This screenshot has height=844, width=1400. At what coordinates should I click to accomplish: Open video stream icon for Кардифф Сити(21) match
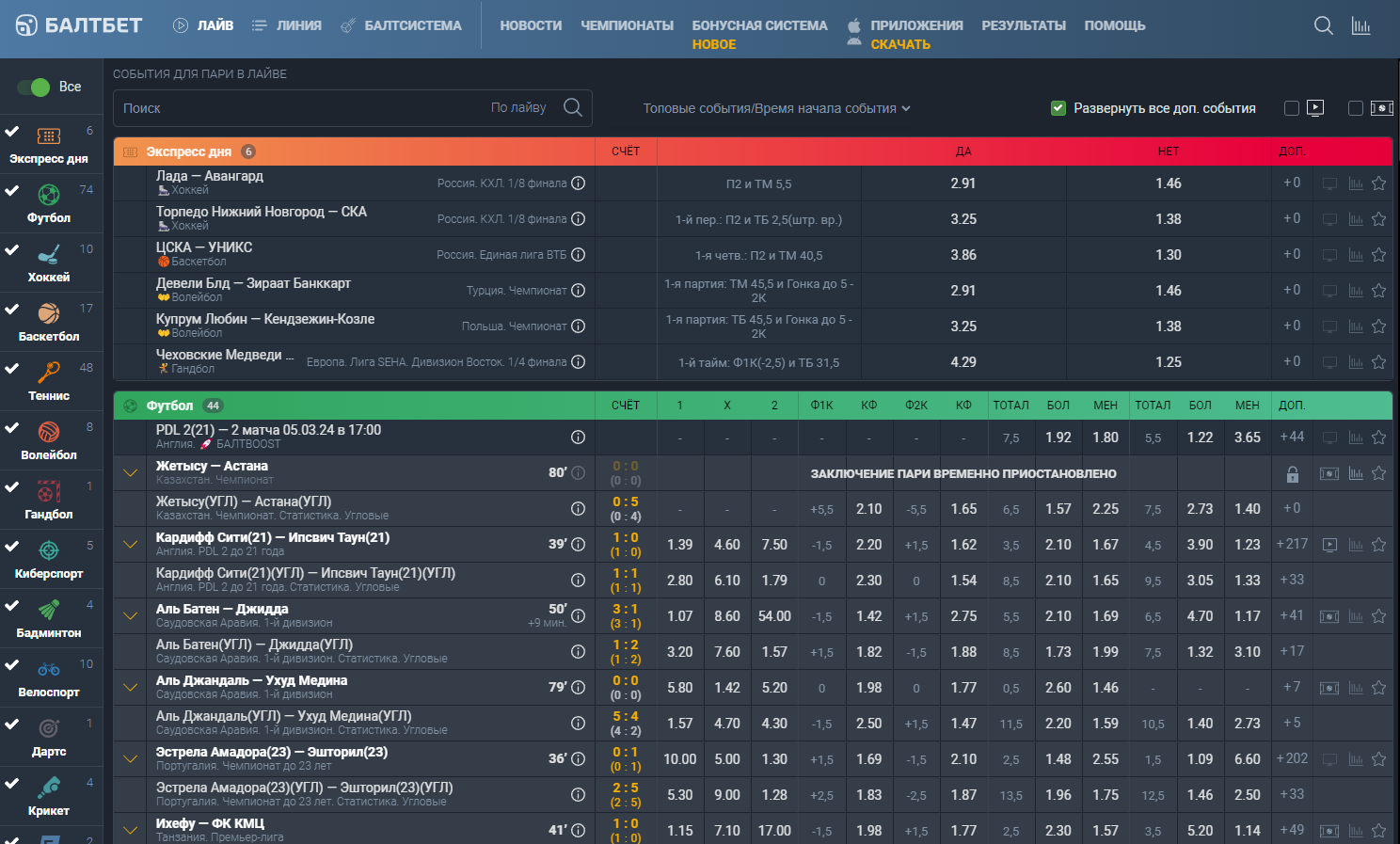[x=1329, y=545]
